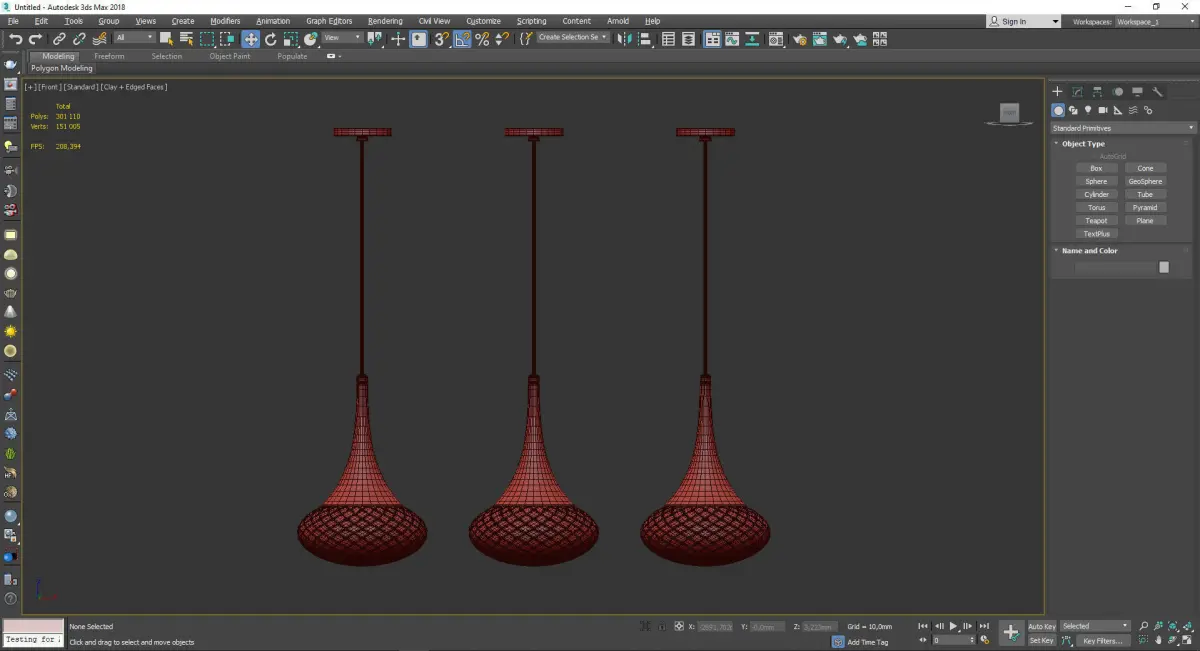Click the object name input field
Viewport: 1200px width, 651px height.
[x=1115, y=267]
